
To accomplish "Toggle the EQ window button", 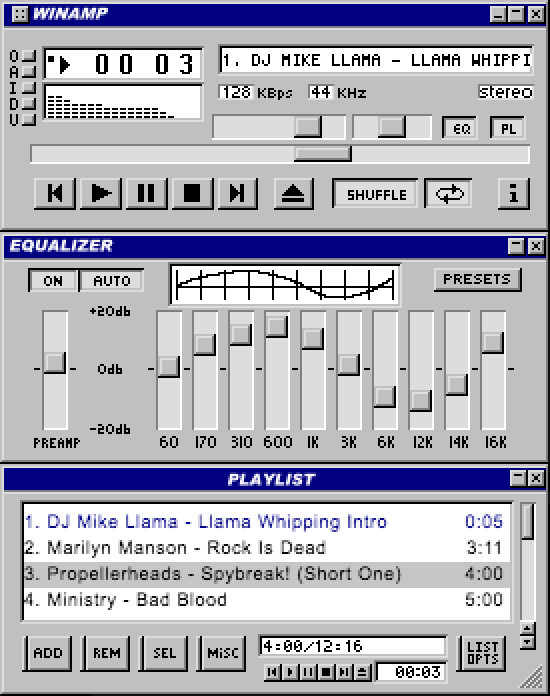I will tap(460, 128).
